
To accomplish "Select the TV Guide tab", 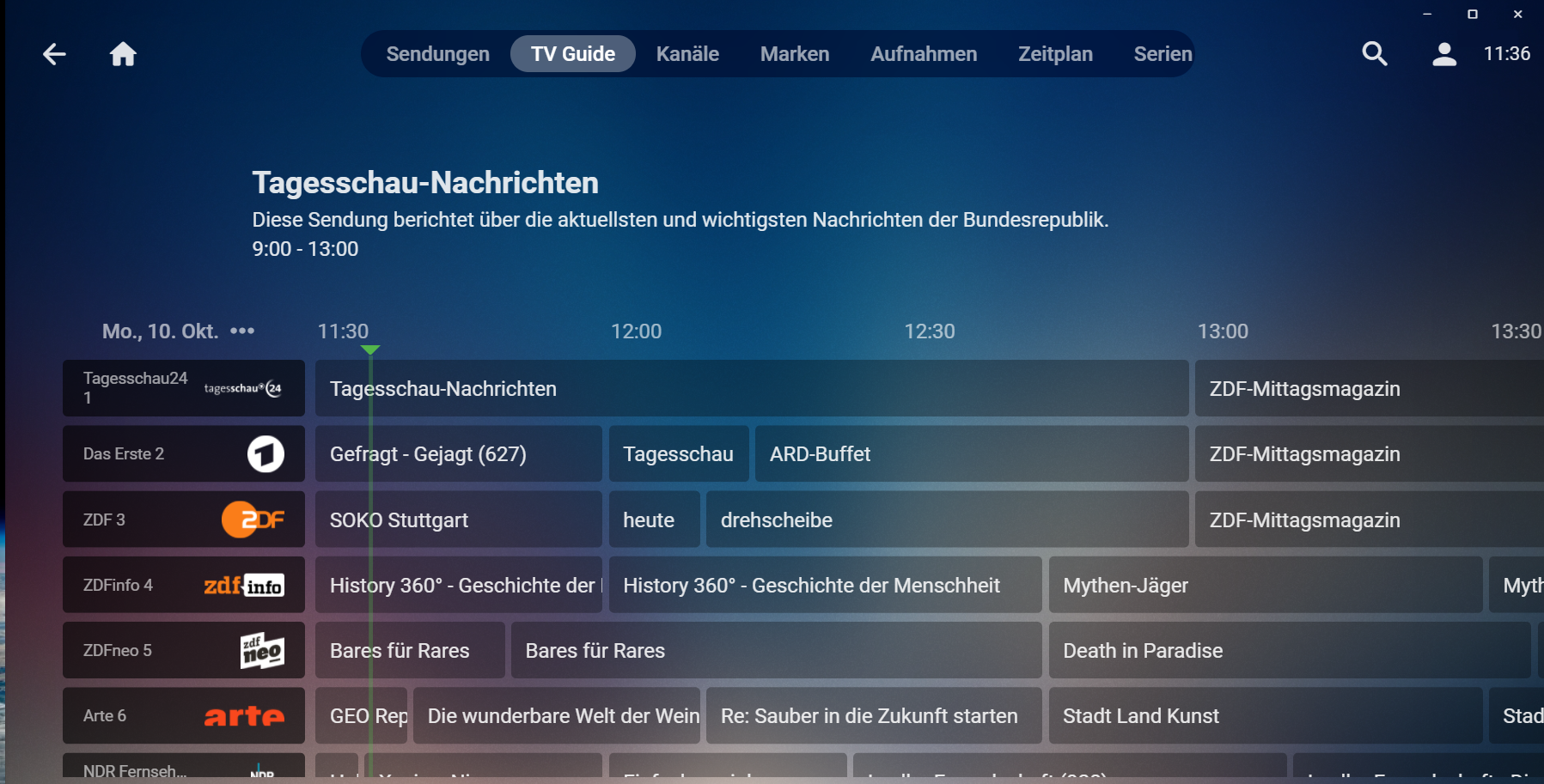I will [573, 54].
